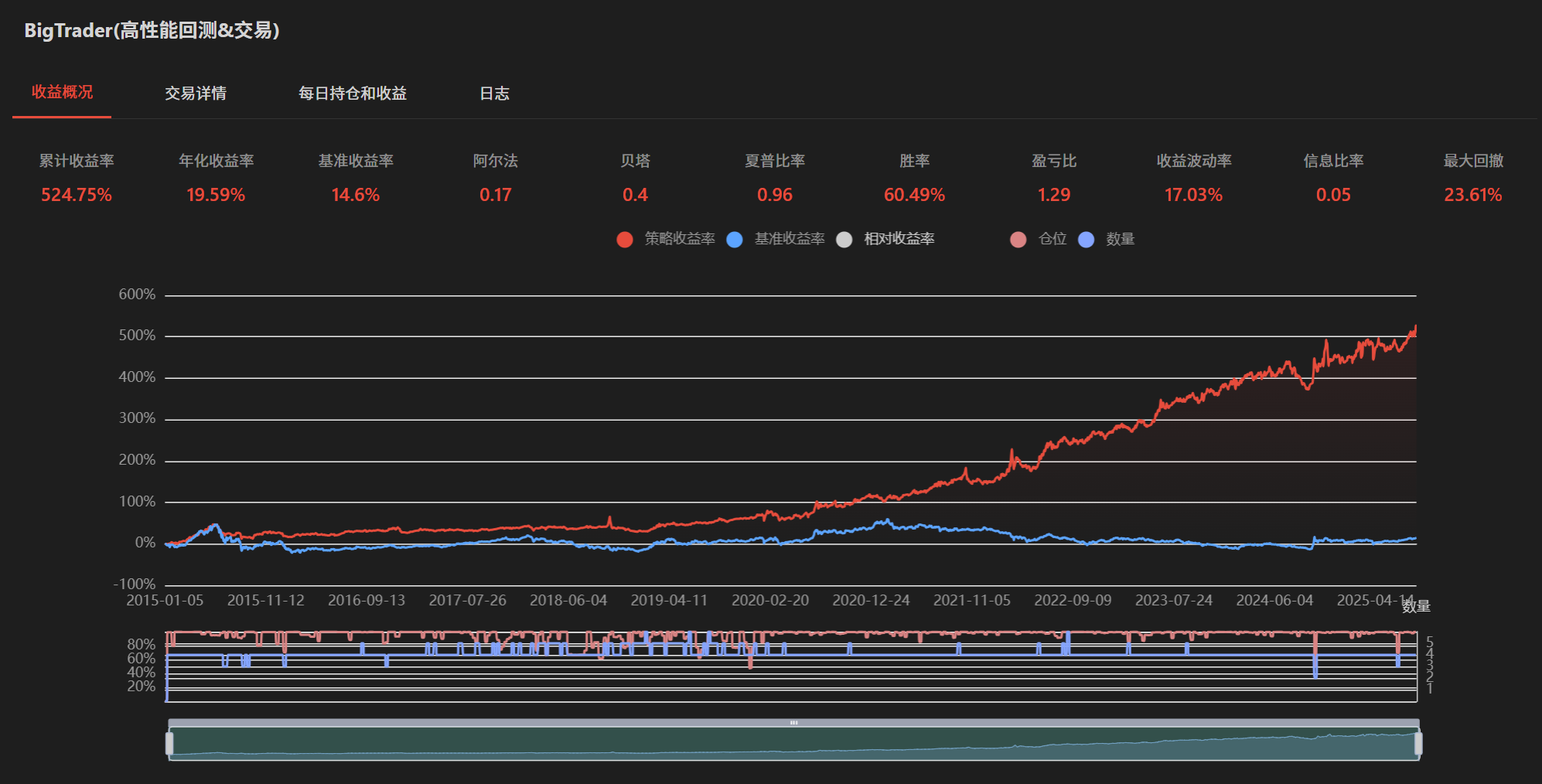
Task: Click the 524.75% cumulative return value
Action: pos(77,195)
